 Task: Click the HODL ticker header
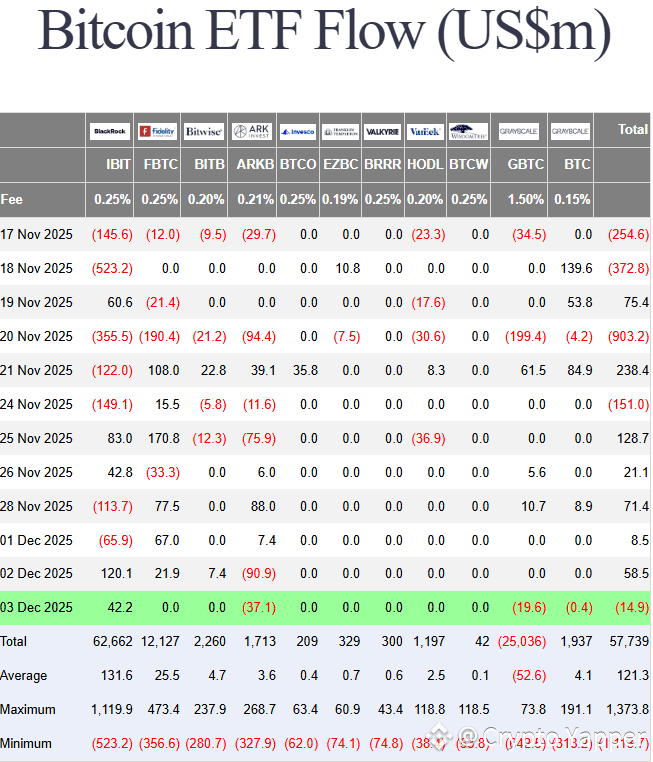point(425,164)
